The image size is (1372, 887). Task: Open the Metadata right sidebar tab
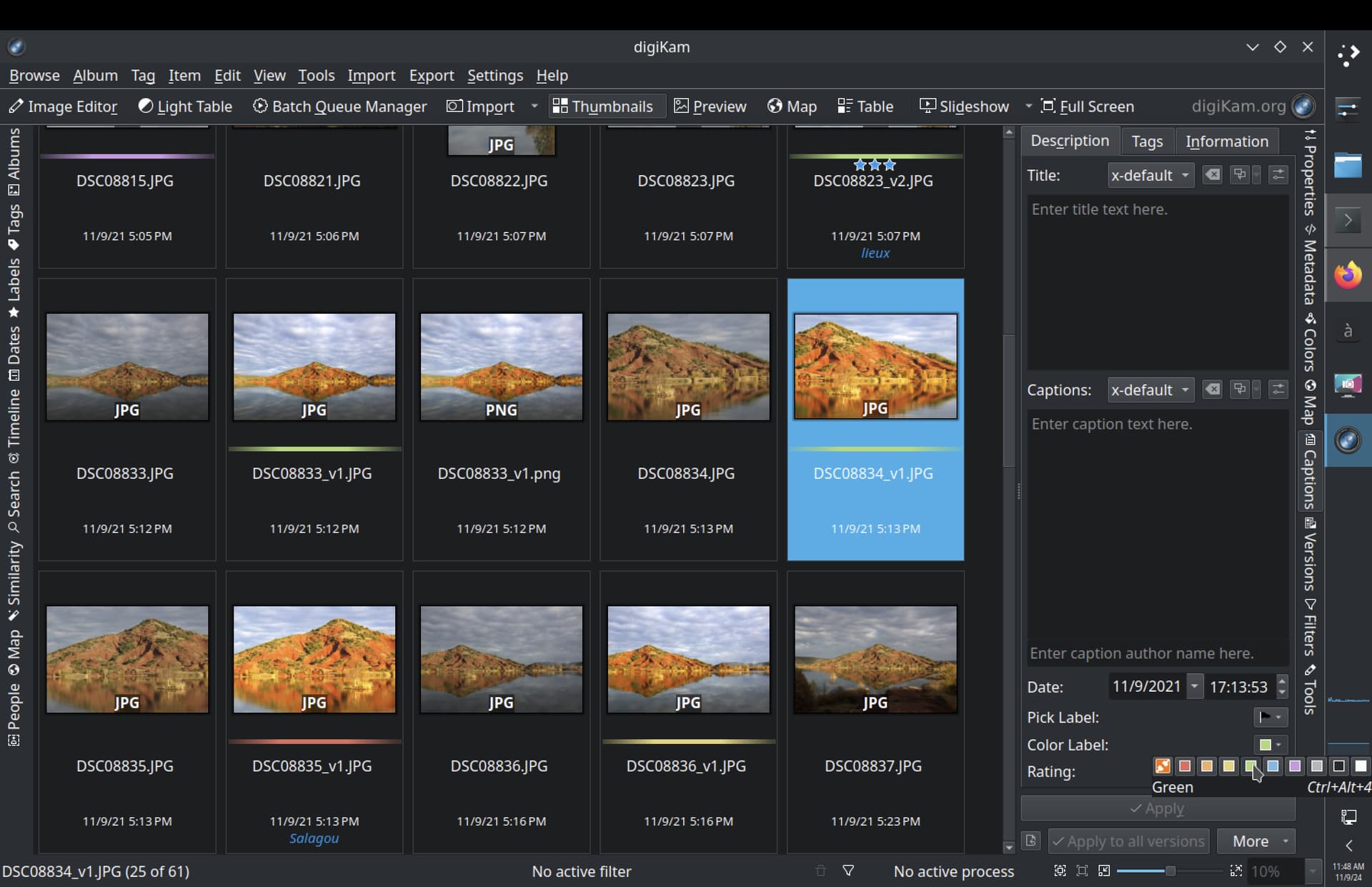point(1310,264)
